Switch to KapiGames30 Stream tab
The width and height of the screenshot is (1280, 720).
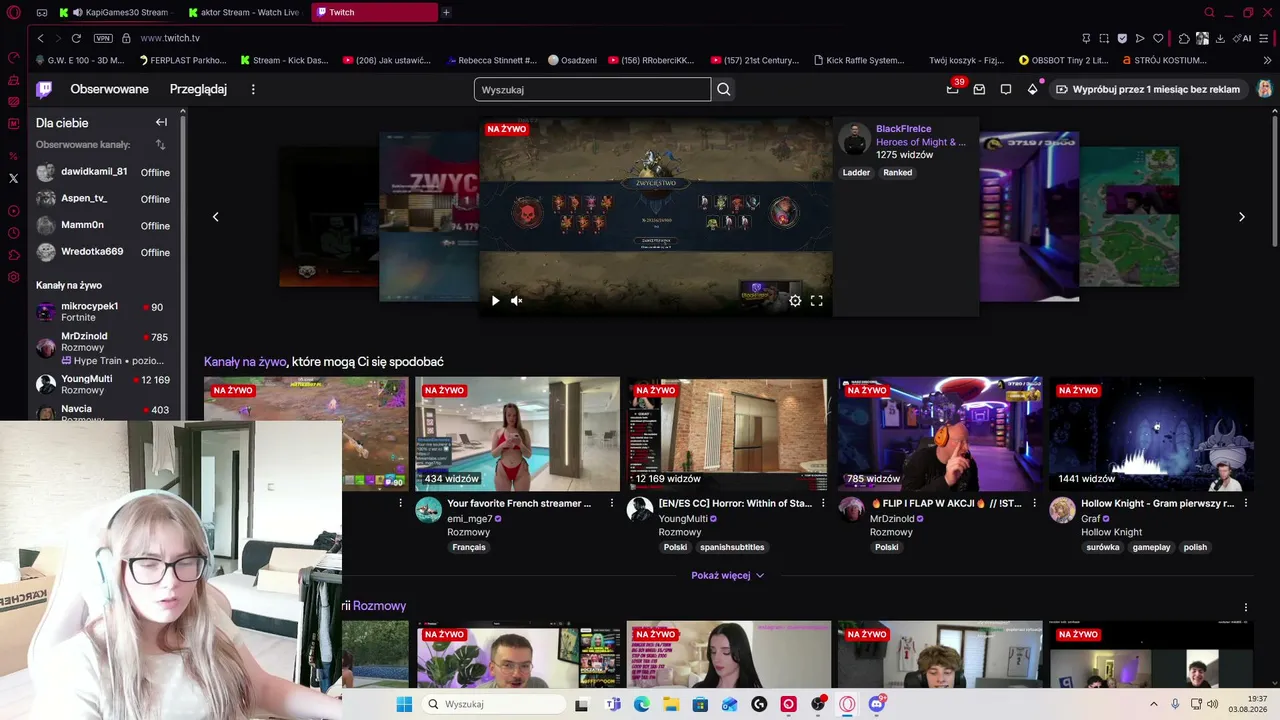[118, 12]
